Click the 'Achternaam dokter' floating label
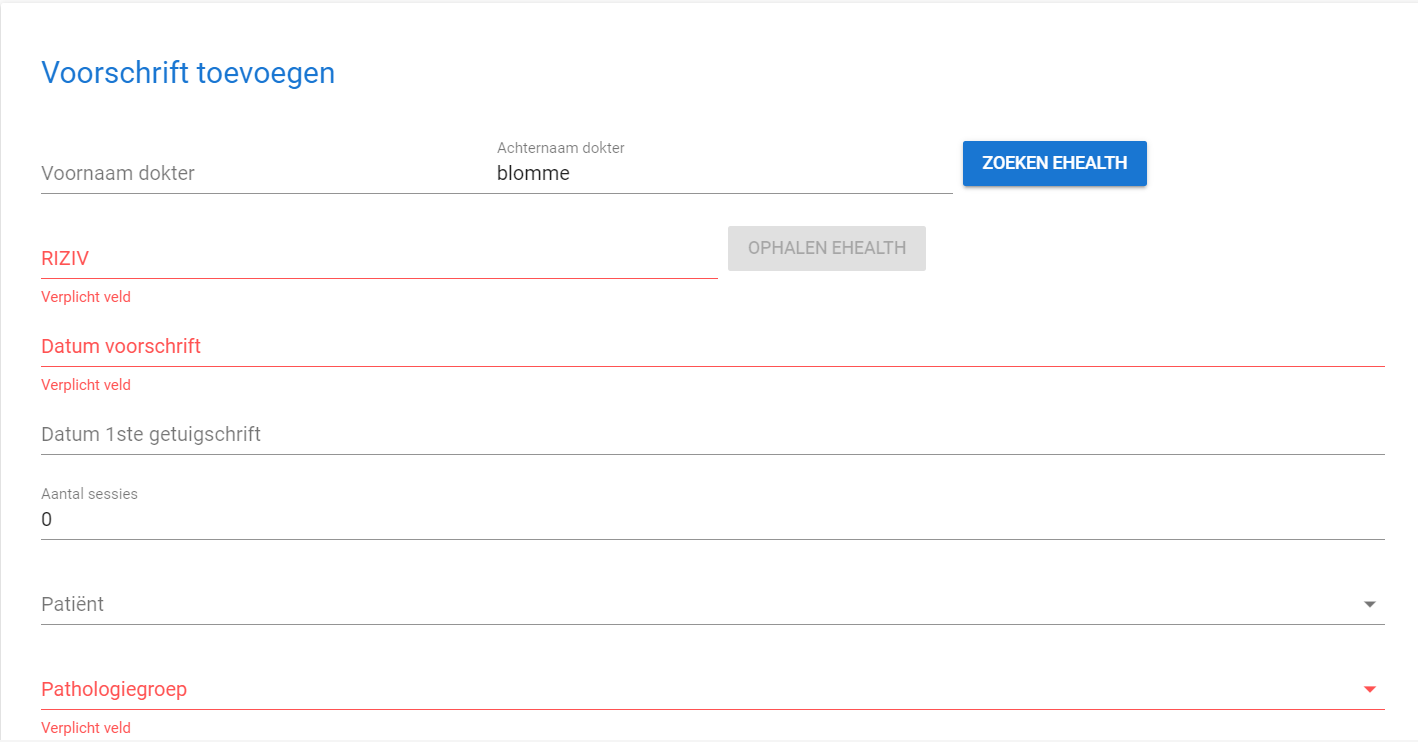The width and height of the screenshot is (1418, 742). coord(560,148)
